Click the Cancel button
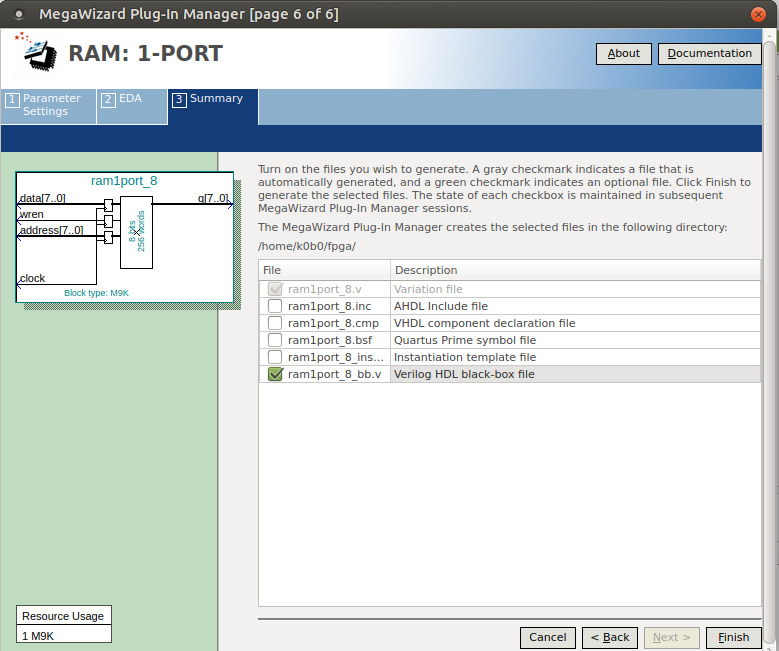This screenshot has width=779, height=651. 547,638
